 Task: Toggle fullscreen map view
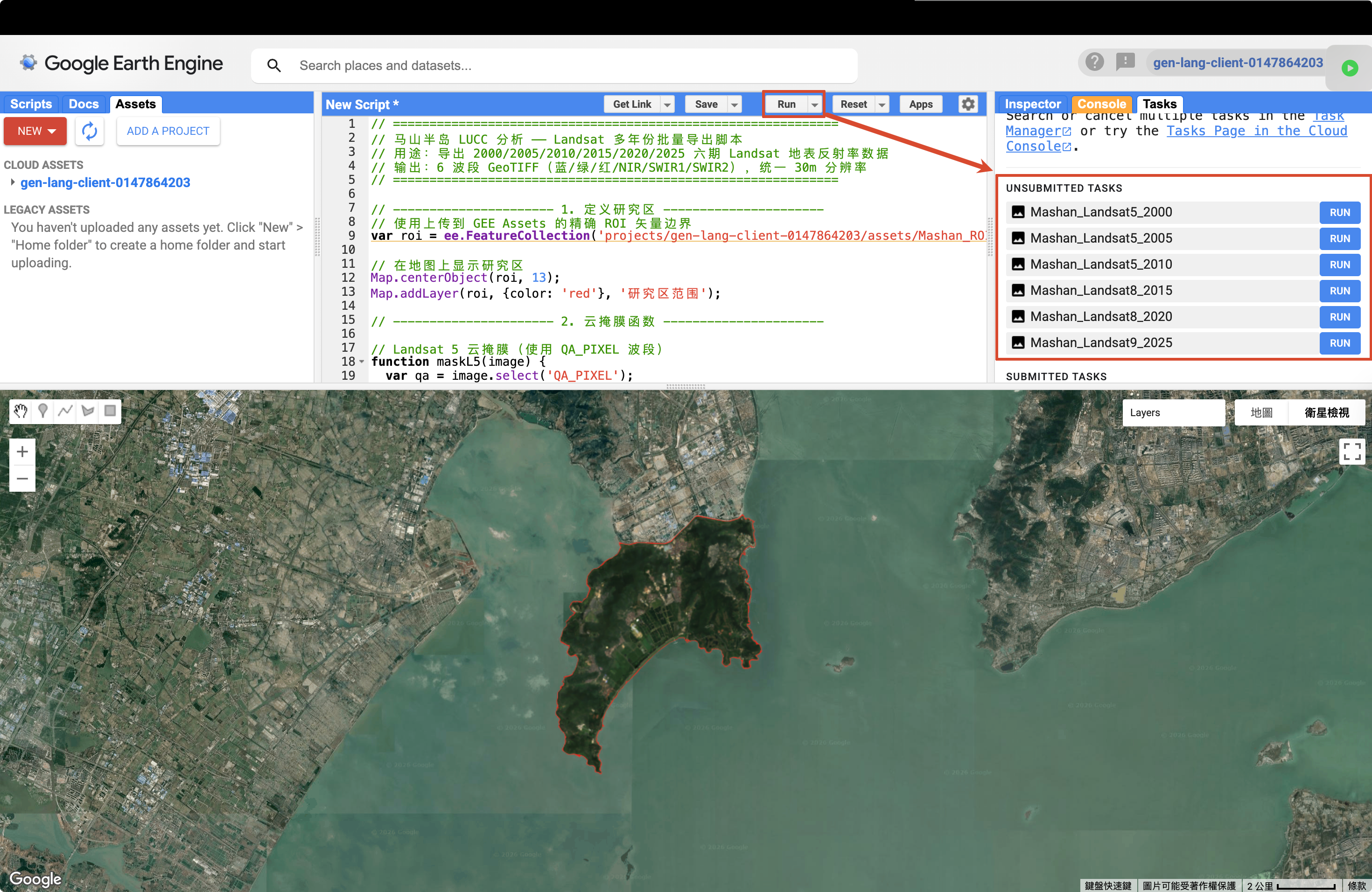1352,452
